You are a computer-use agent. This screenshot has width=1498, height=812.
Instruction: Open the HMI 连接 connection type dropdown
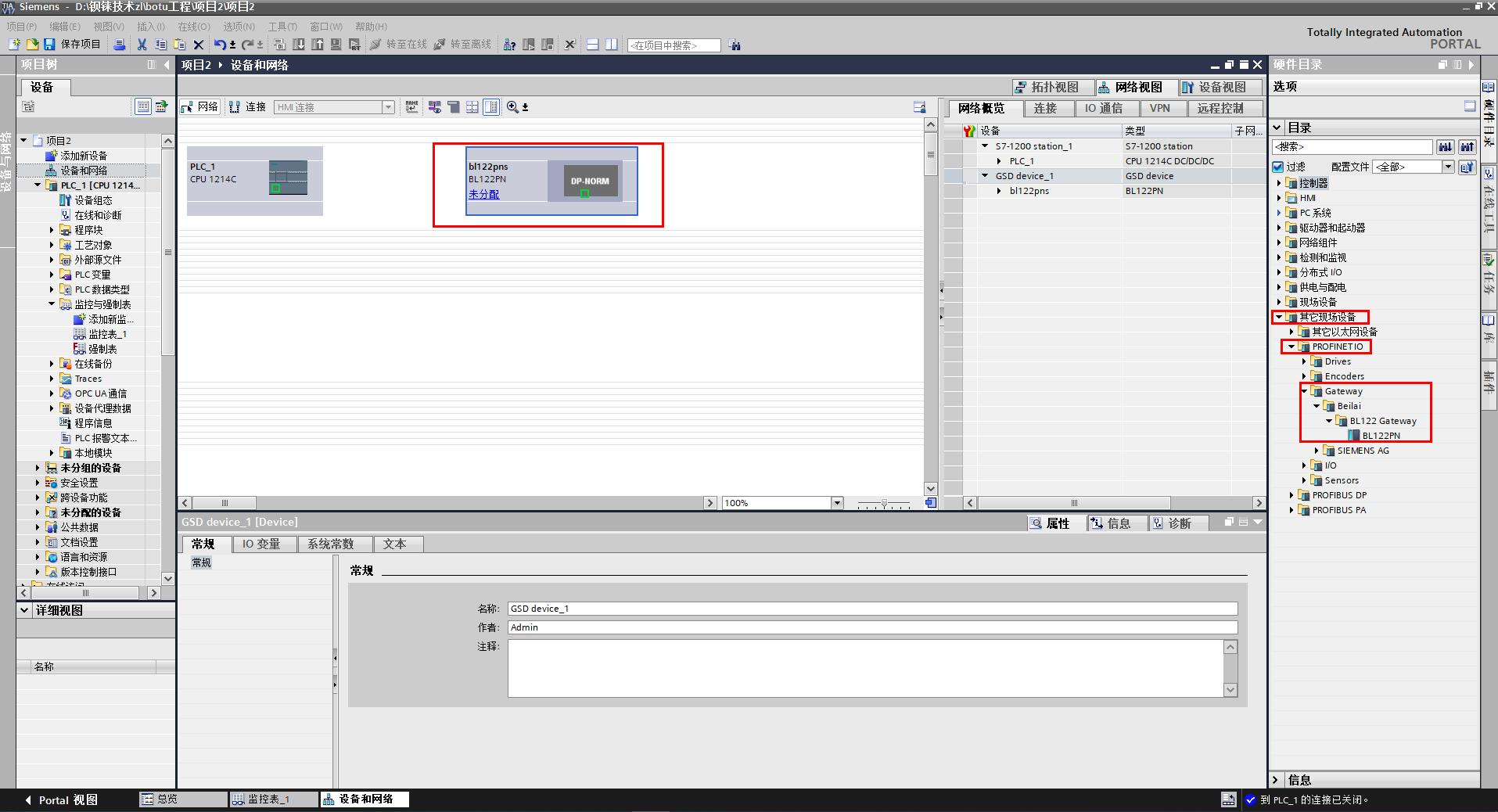(388, 107)
